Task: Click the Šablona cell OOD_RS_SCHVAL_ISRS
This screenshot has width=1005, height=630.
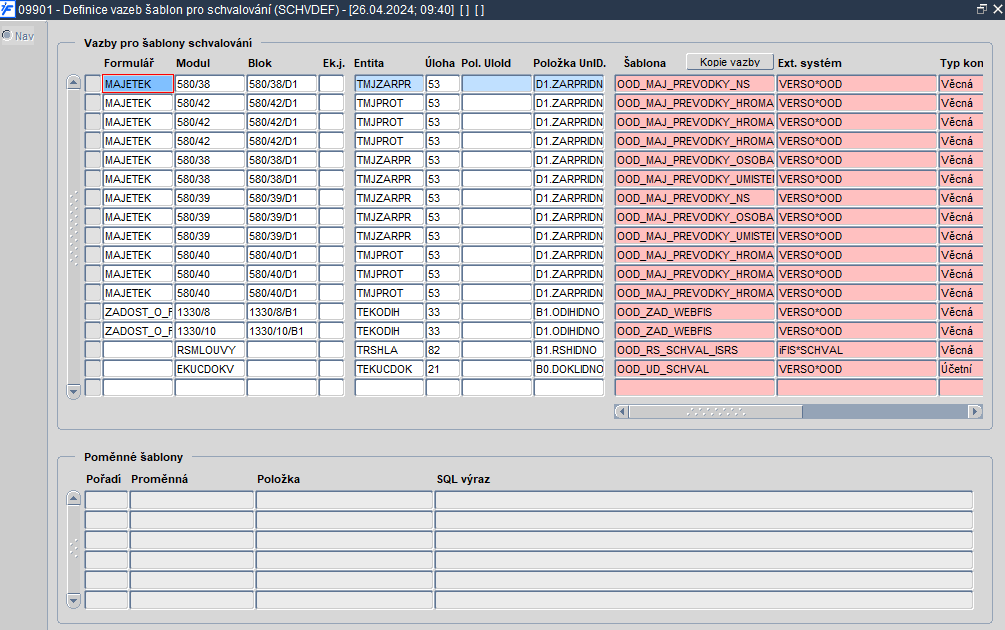Action: coord(695,350)
